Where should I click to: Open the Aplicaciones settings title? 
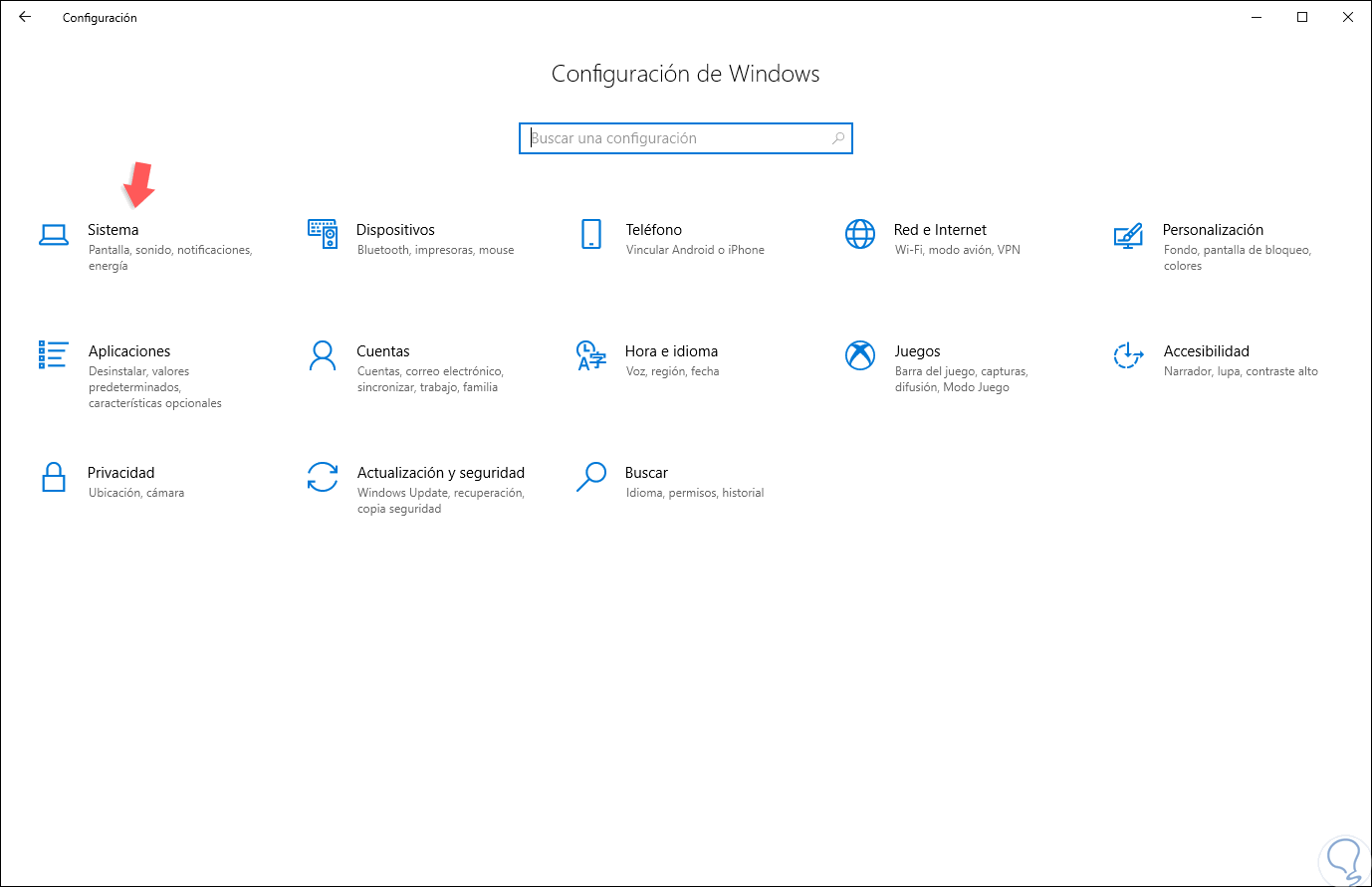click(x=129, y=351)
